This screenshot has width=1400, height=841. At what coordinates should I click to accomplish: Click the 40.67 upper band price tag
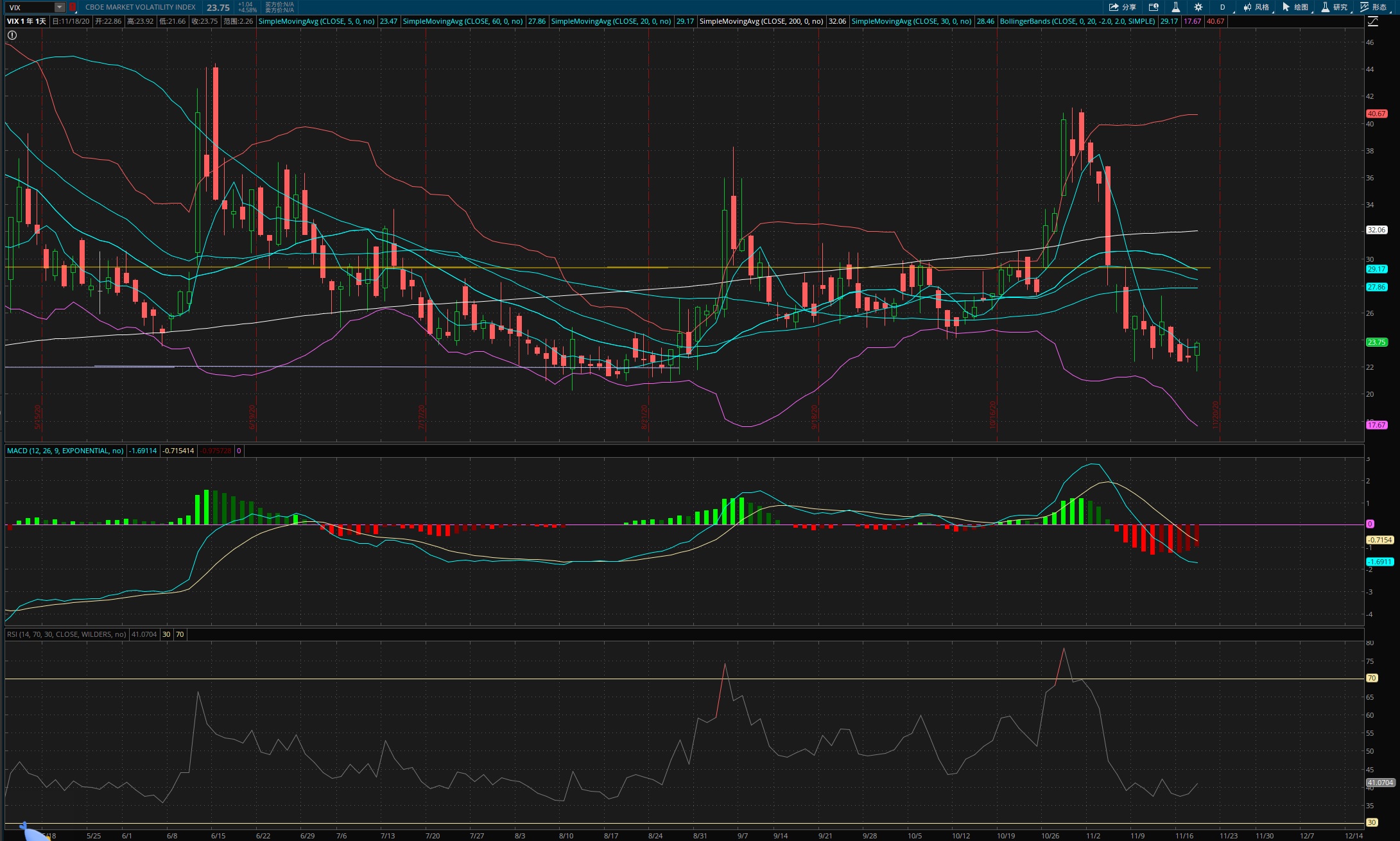click(x=1376, y=114)
